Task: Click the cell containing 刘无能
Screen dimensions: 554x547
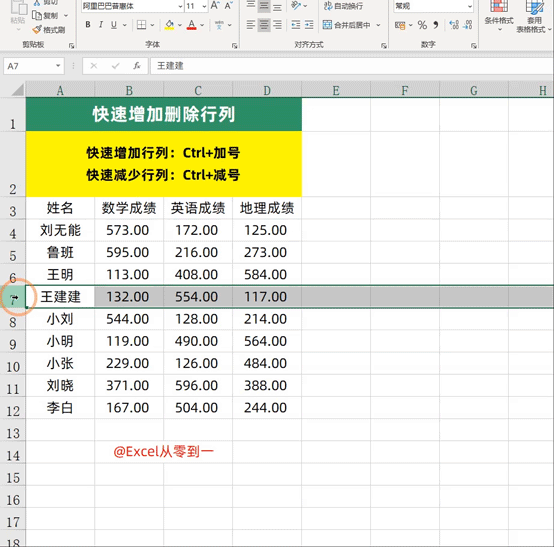Action: click(60, 230)
